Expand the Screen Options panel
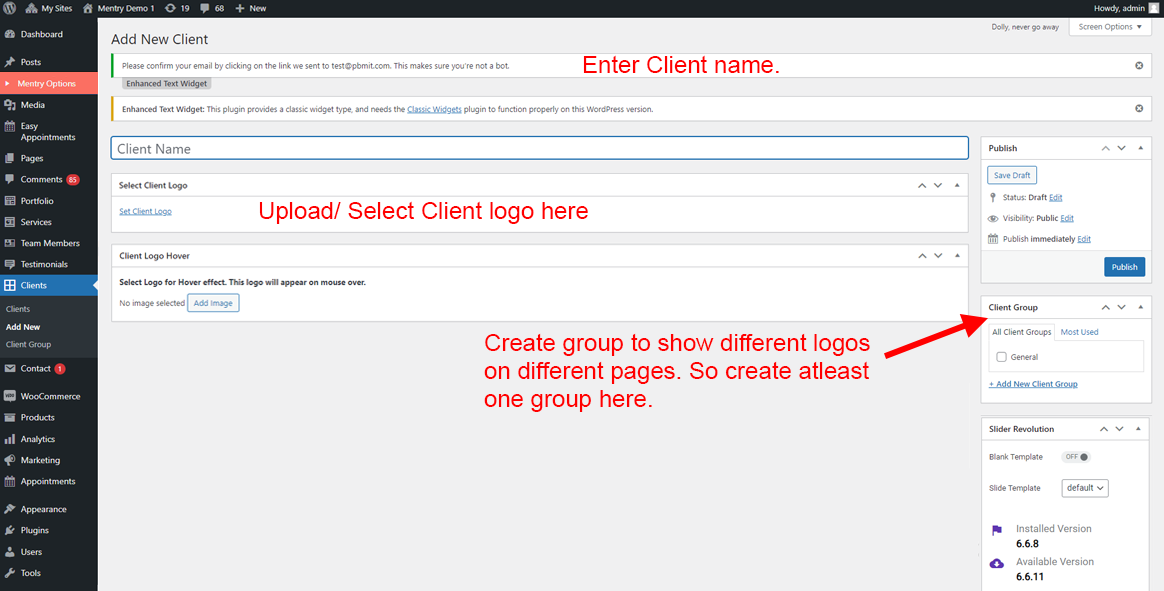1164x591 pixels. (1110, 27)
